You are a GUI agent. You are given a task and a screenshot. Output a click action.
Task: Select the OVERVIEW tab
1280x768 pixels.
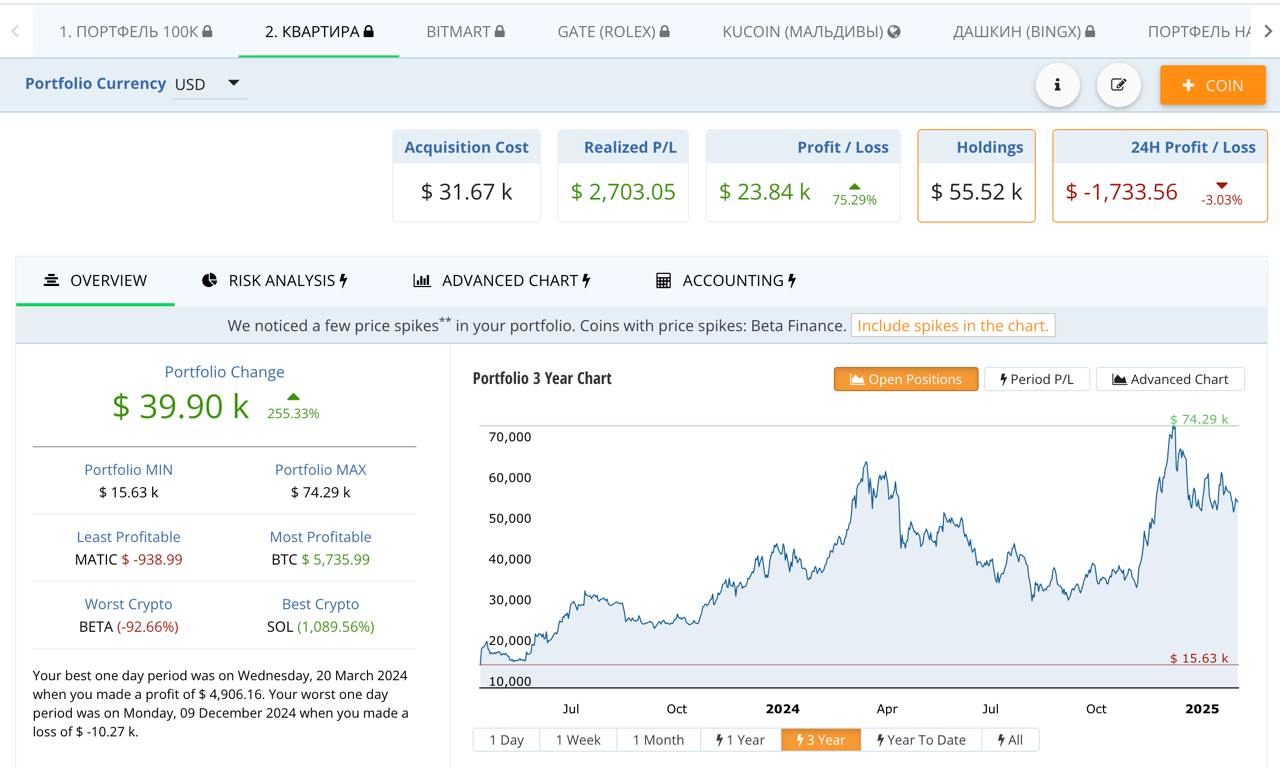coord(95,281)
